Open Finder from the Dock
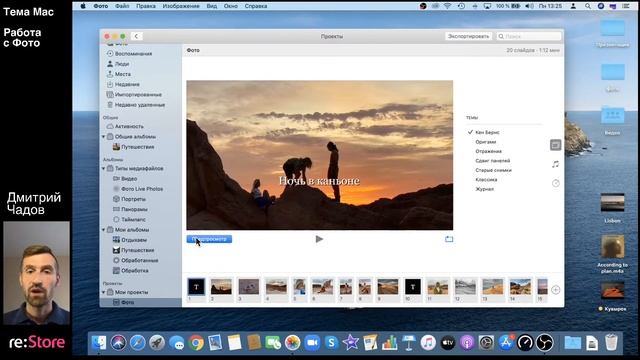 coord(99,343)
